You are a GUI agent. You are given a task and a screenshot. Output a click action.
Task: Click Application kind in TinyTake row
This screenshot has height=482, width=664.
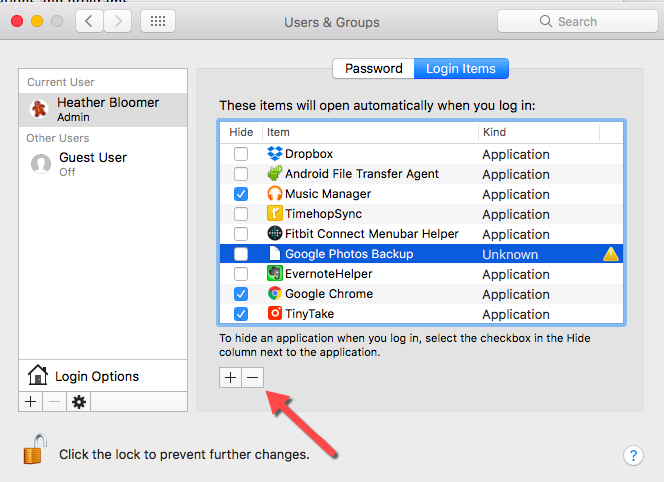pyautogui.click(x=516, y=315)
